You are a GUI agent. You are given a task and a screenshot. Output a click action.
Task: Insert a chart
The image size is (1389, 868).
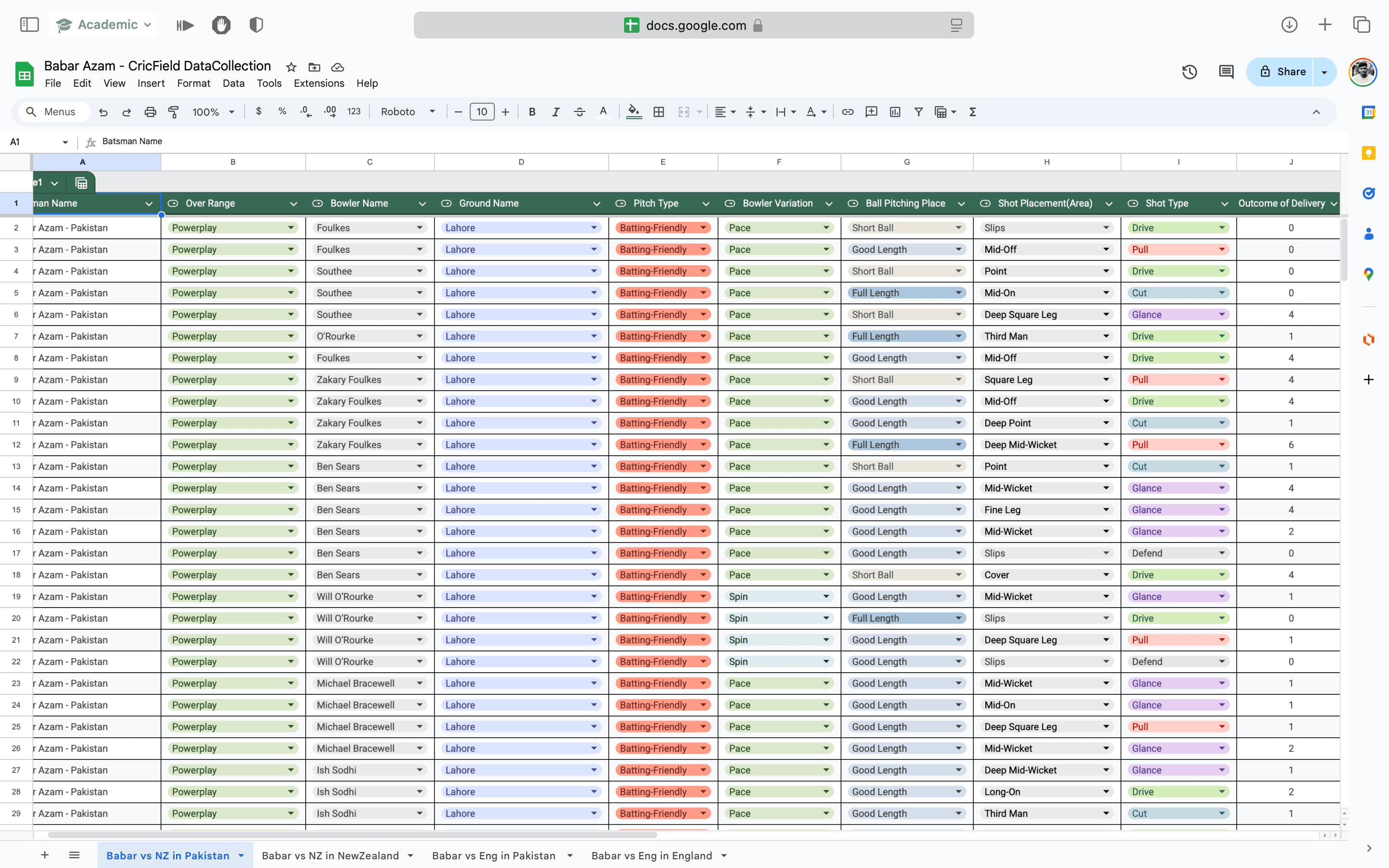point(894,112)
